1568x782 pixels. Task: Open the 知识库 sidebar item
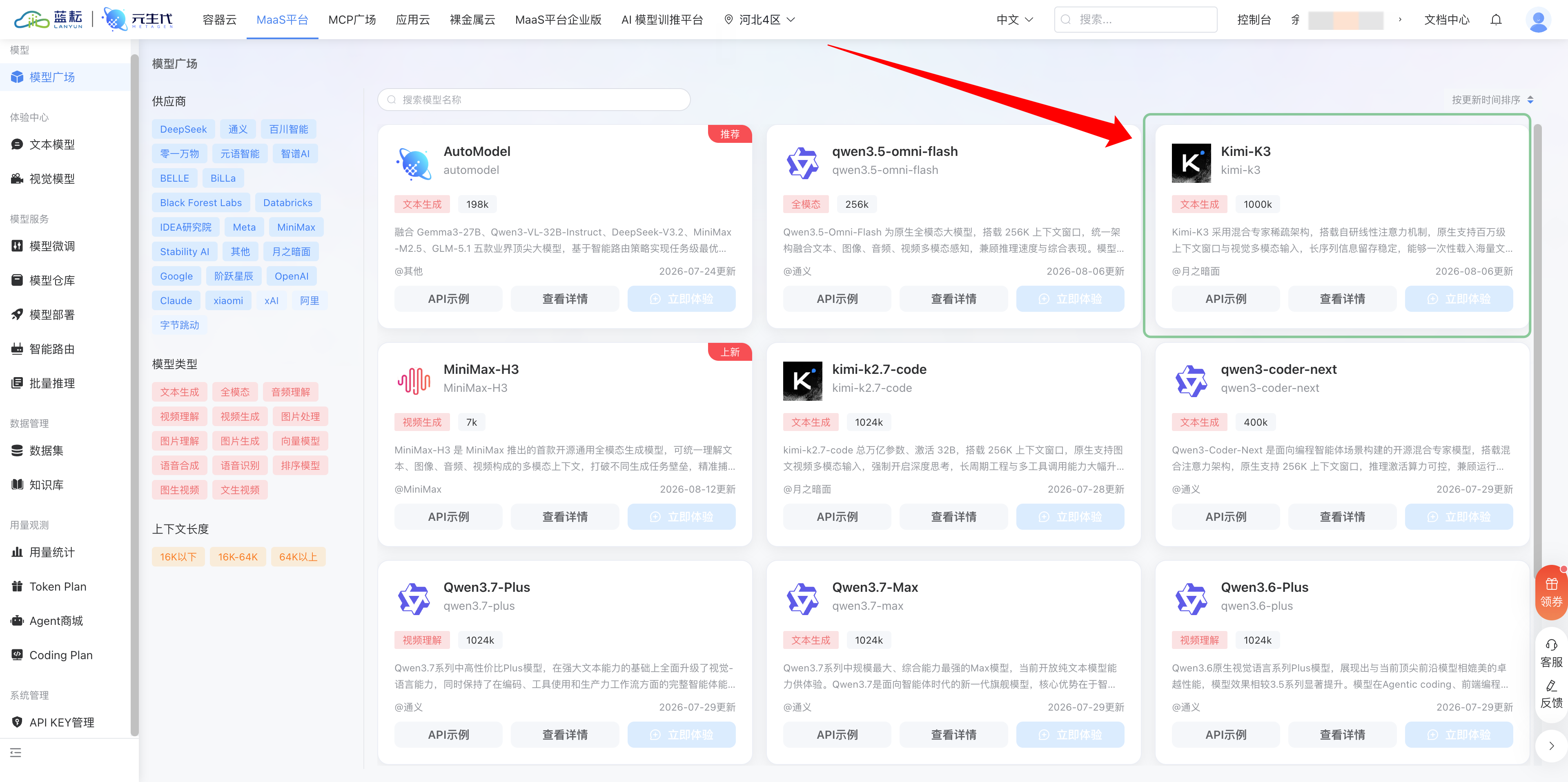(x=66, y=485)
